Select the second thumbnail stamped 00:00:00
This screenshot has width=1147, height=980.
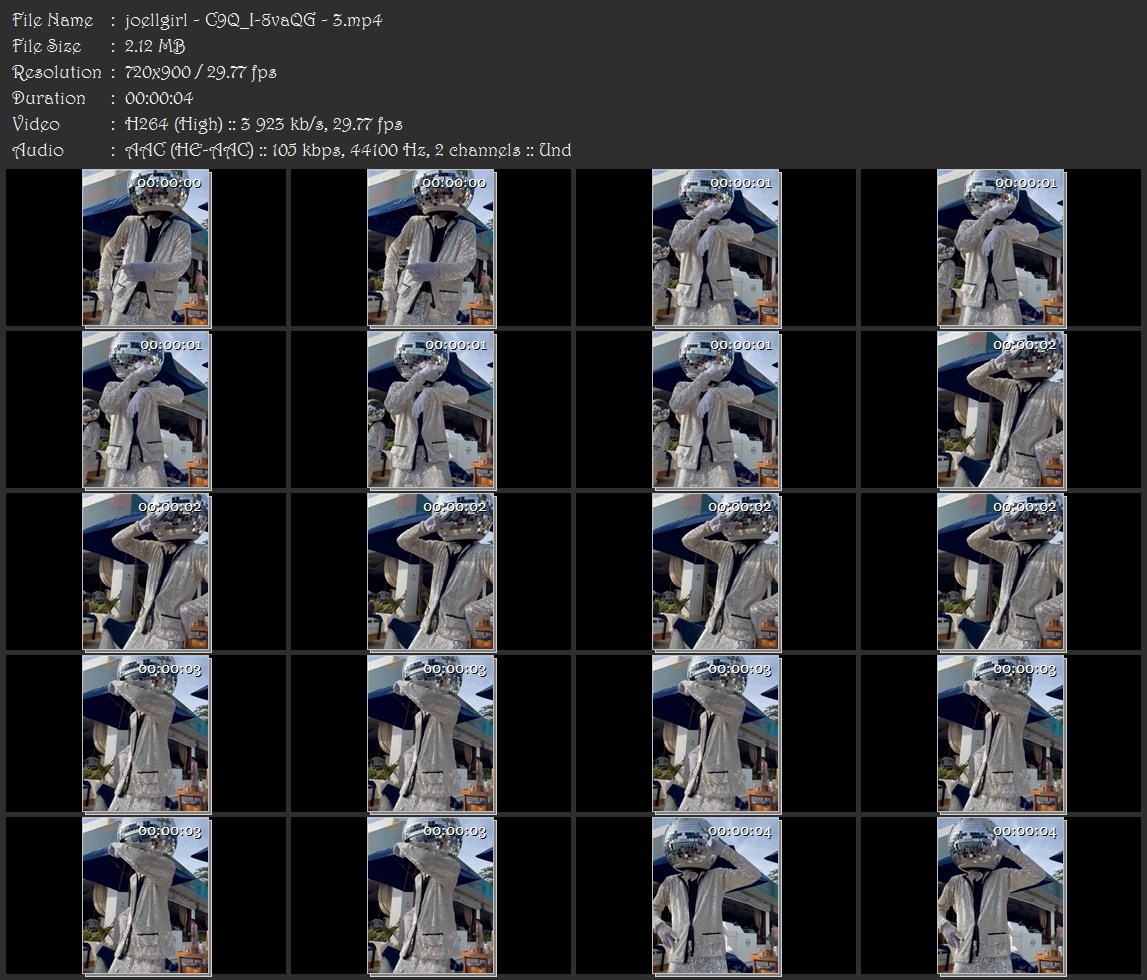[x=431, y=248]
